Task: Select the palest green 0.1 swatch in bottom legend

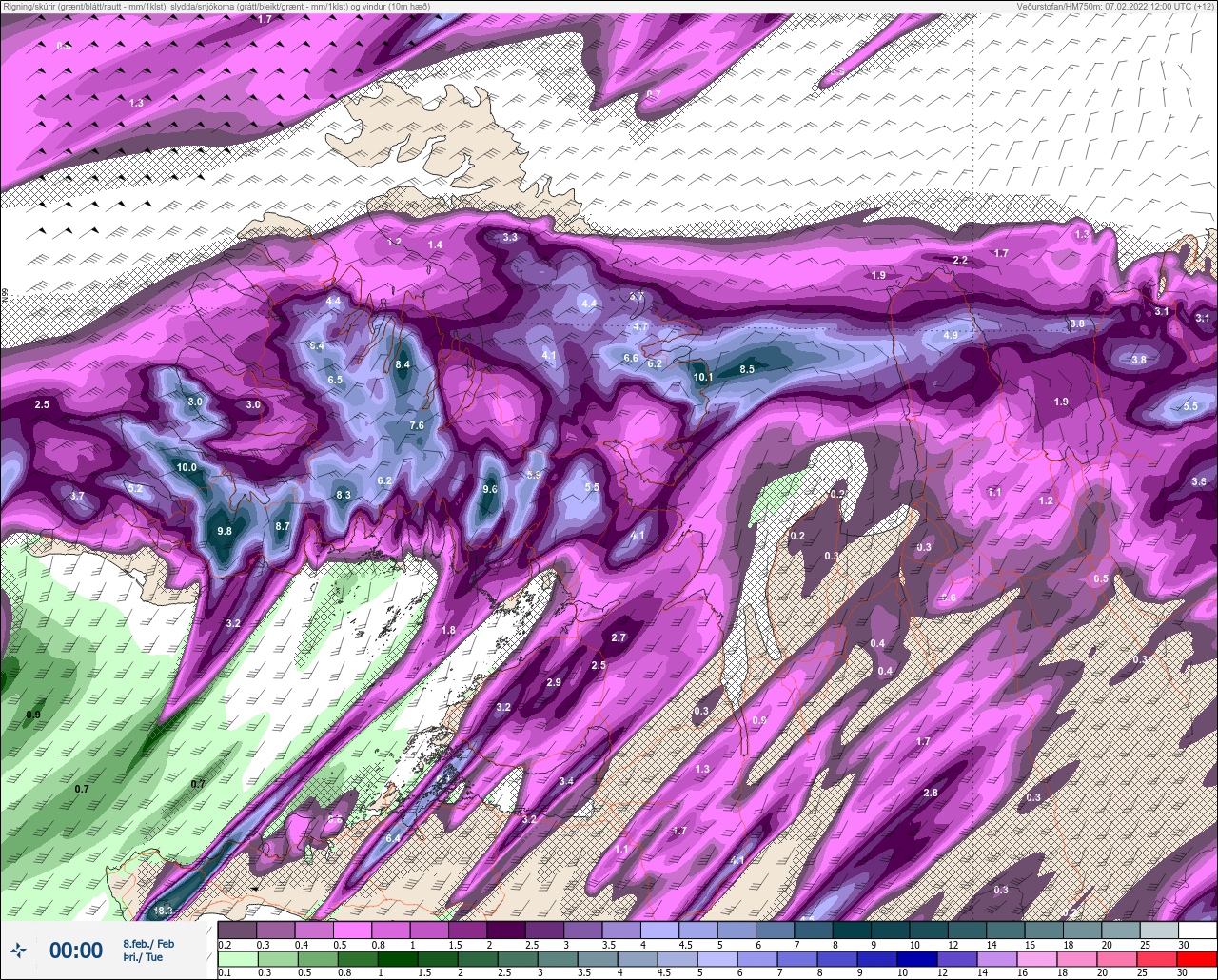Action: [237, 958]
